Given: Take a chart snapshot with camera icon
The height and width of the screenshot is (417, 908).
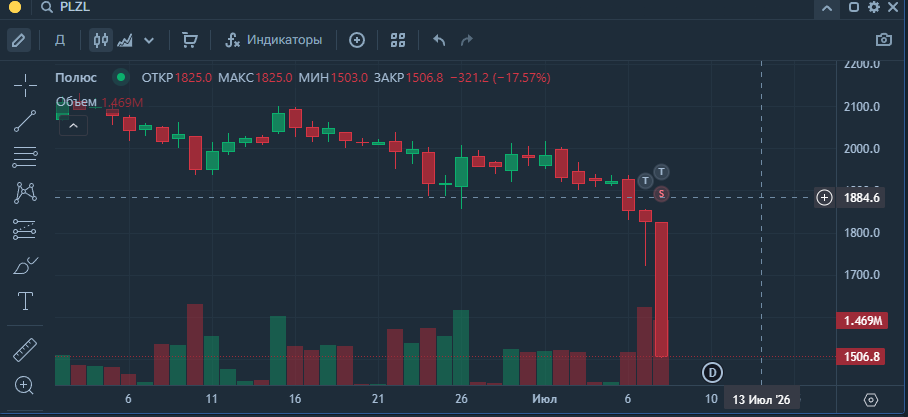Looking at the screenshot, I should (x=884, y=40).
